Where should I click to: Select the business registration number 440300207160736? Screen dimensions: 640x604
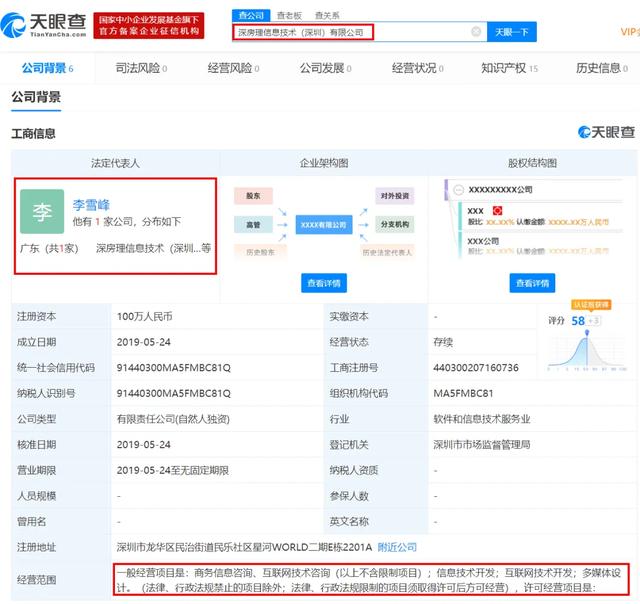tap(476, 368)
